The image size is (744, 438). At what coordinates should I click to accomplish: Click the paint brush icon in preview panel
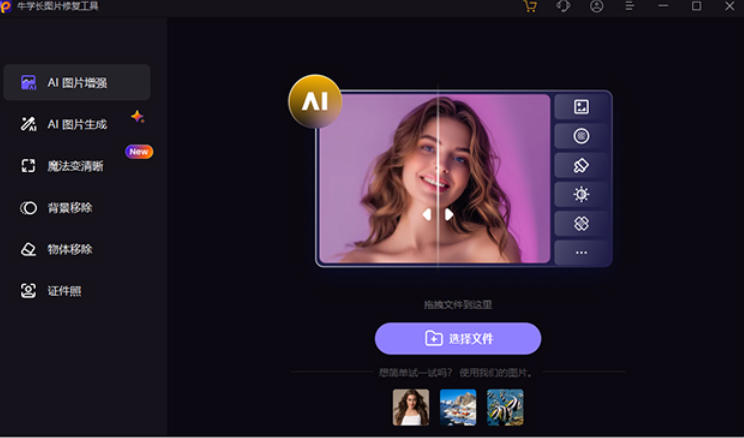(581, 165)
